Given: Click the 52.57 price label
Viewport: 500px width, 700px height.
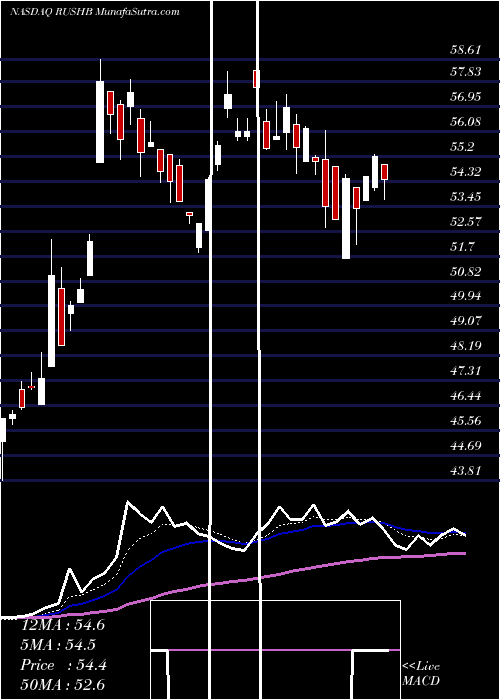Looking at the screenshot, I should coord(465,221).
